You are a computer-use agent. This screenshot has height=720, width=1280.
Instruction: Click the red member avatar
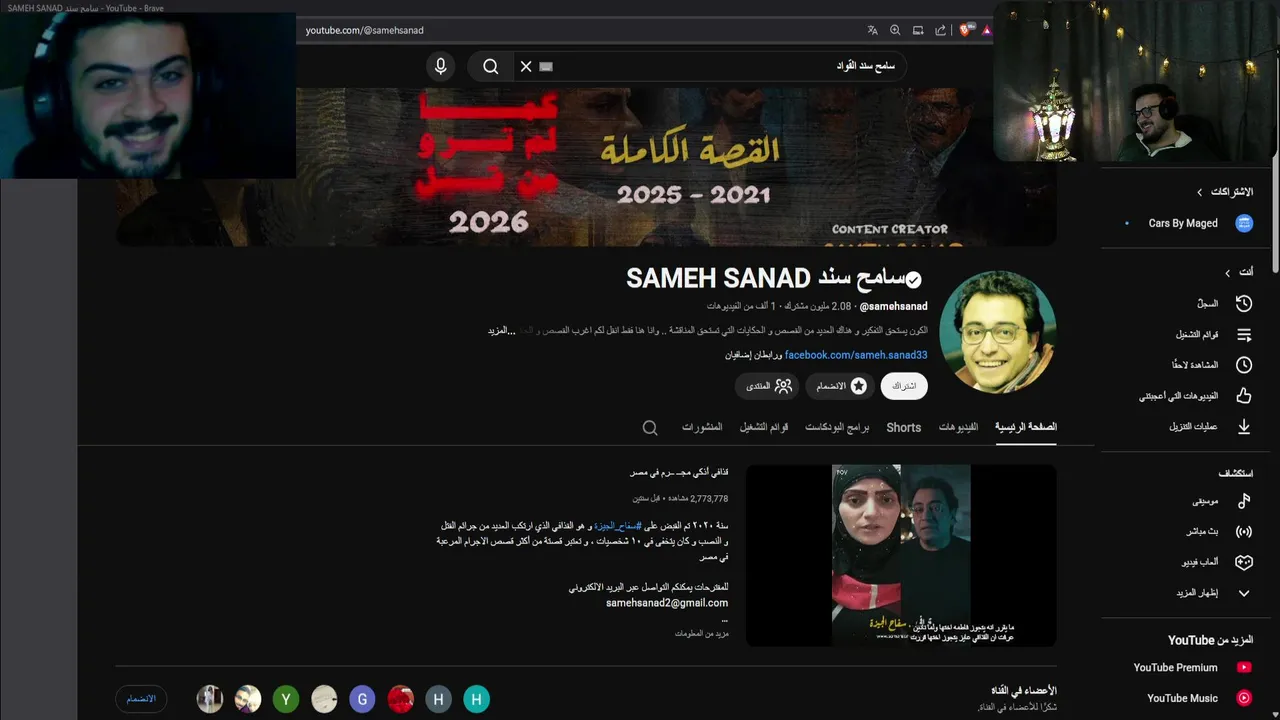pos(401,699)
